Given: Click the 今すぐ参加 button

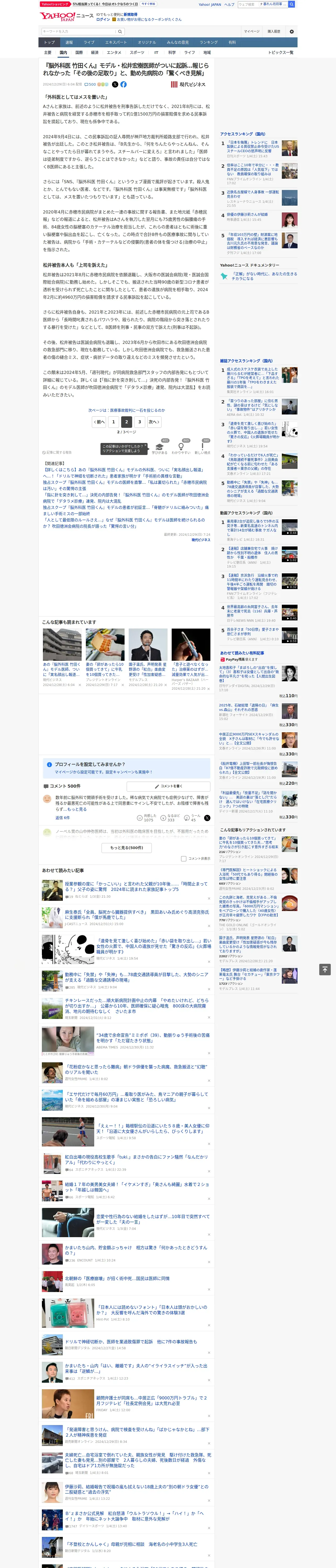Looking at the screenshot, I should click(x=148, y=4).
